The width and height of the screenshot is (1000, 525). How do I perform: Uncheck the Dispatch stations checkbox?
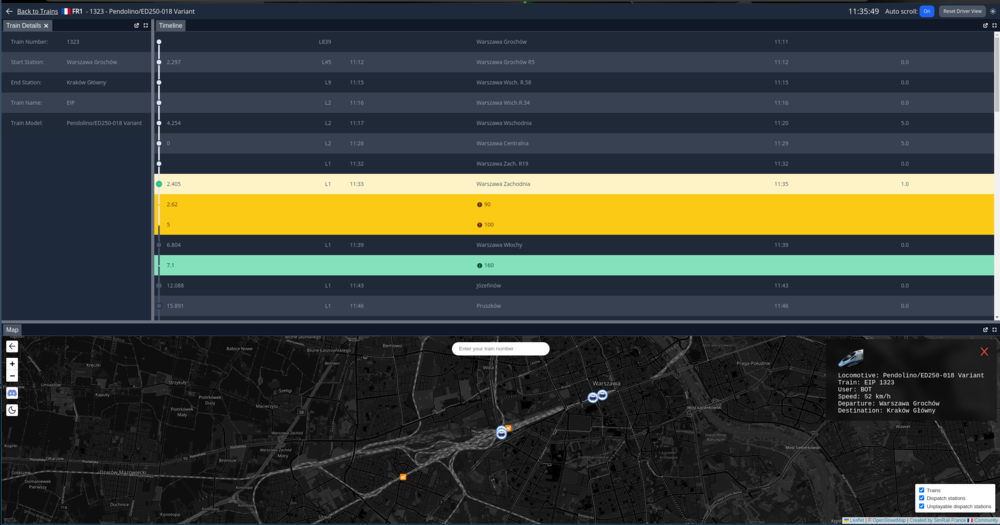point(921,498)
